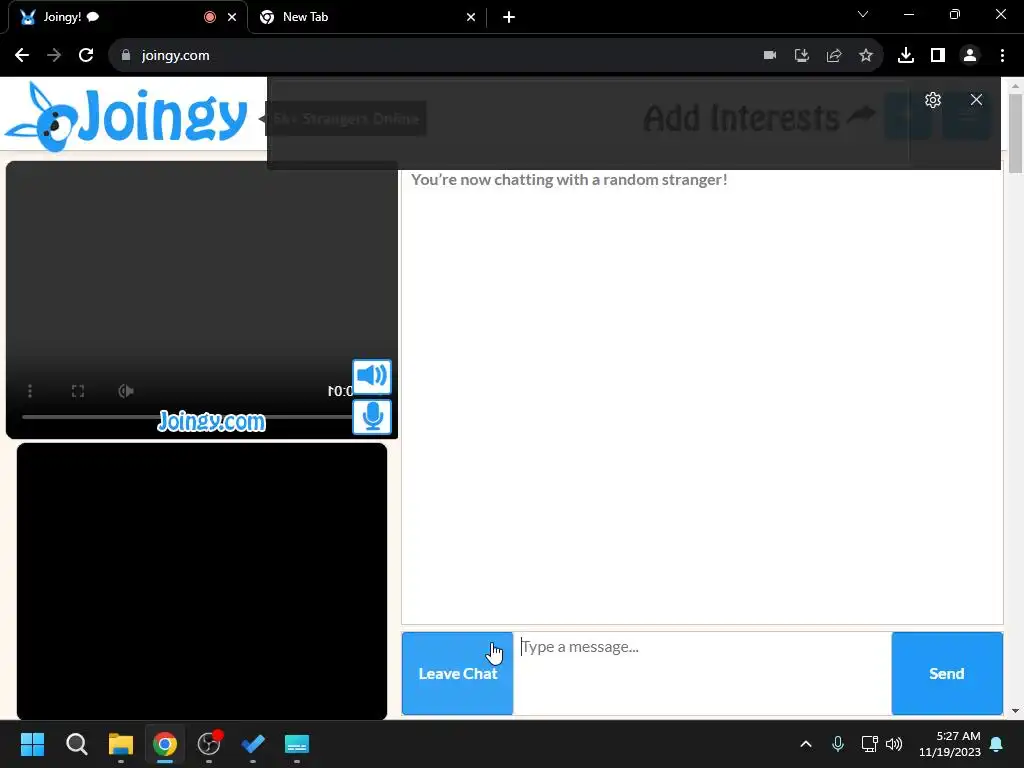Open File Explorer from taskbar
Viewport: 1024px width, 768px height.
(x=121, y=744)
